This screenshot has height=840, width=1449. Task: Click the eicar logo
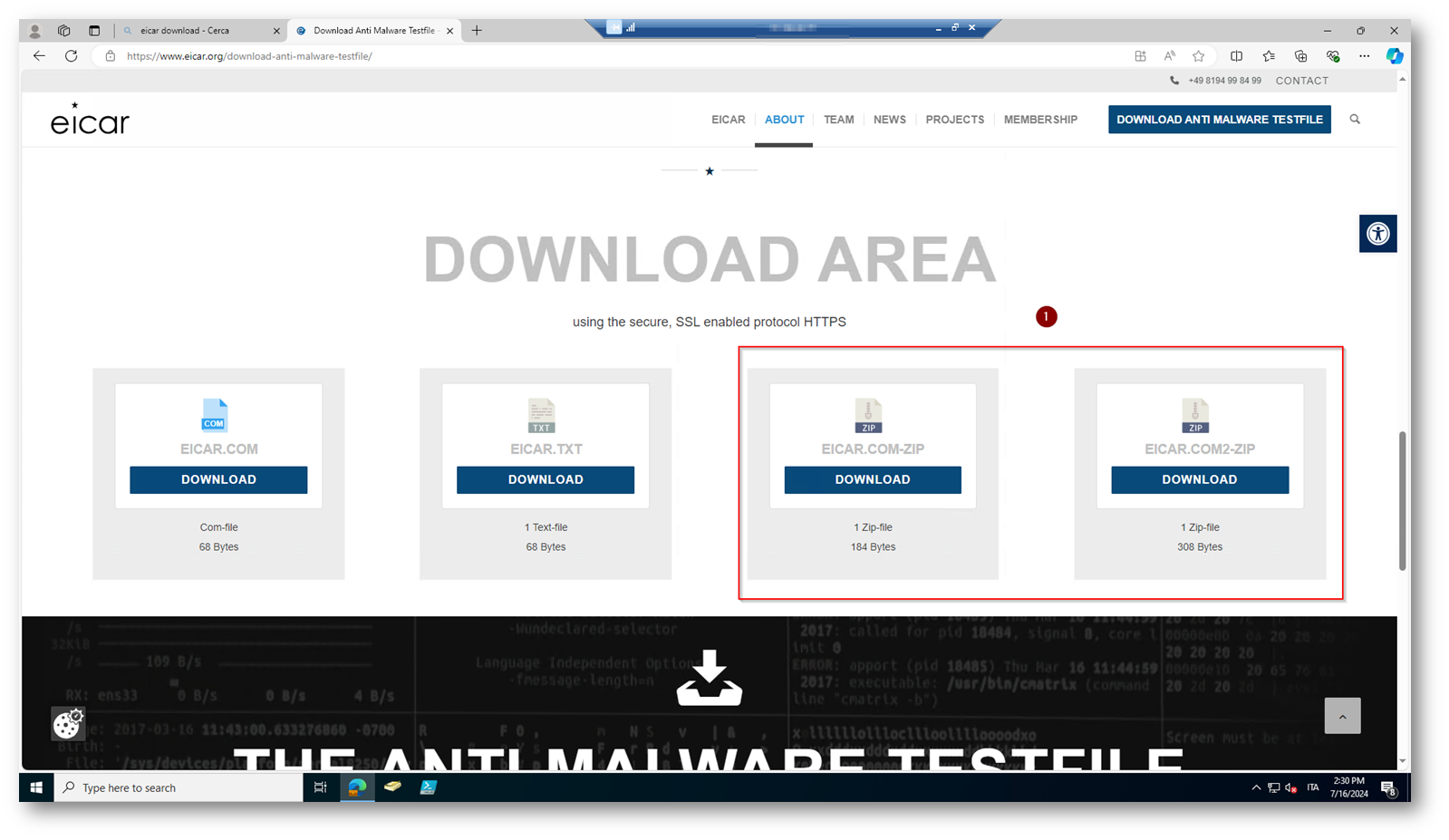[x=90, y=119]
